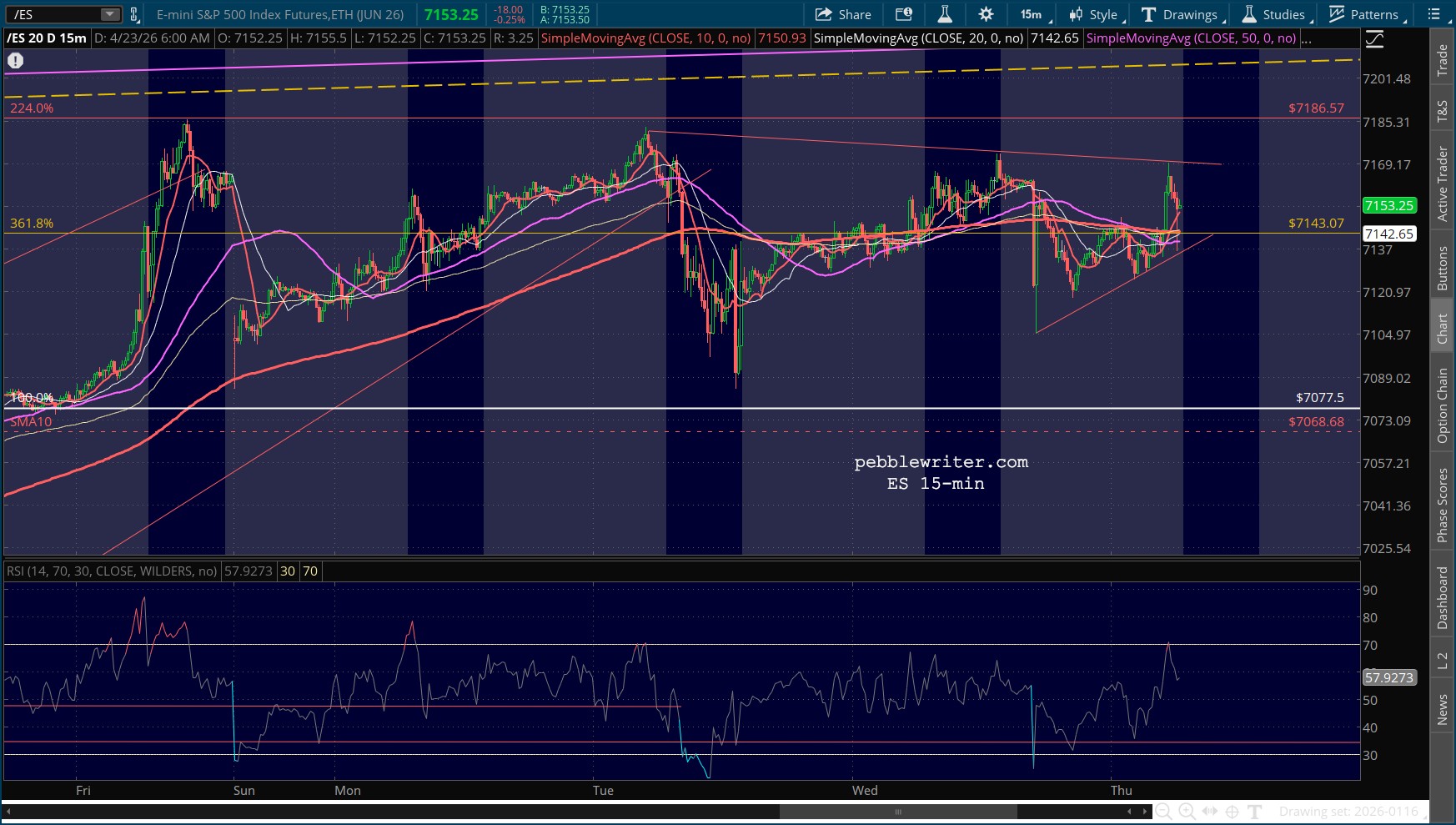Click the RSI oversold value 30 box

(288, 571)
